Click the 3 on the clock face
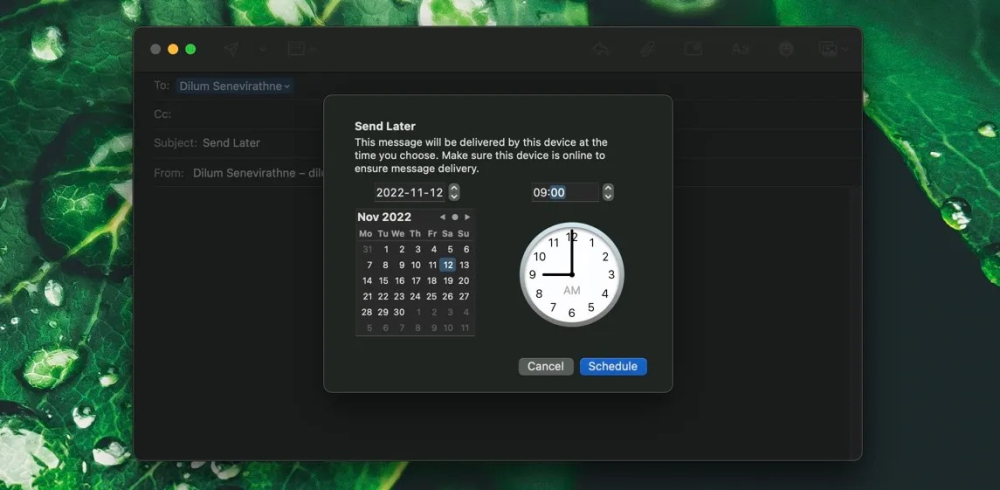 point(611,275)
